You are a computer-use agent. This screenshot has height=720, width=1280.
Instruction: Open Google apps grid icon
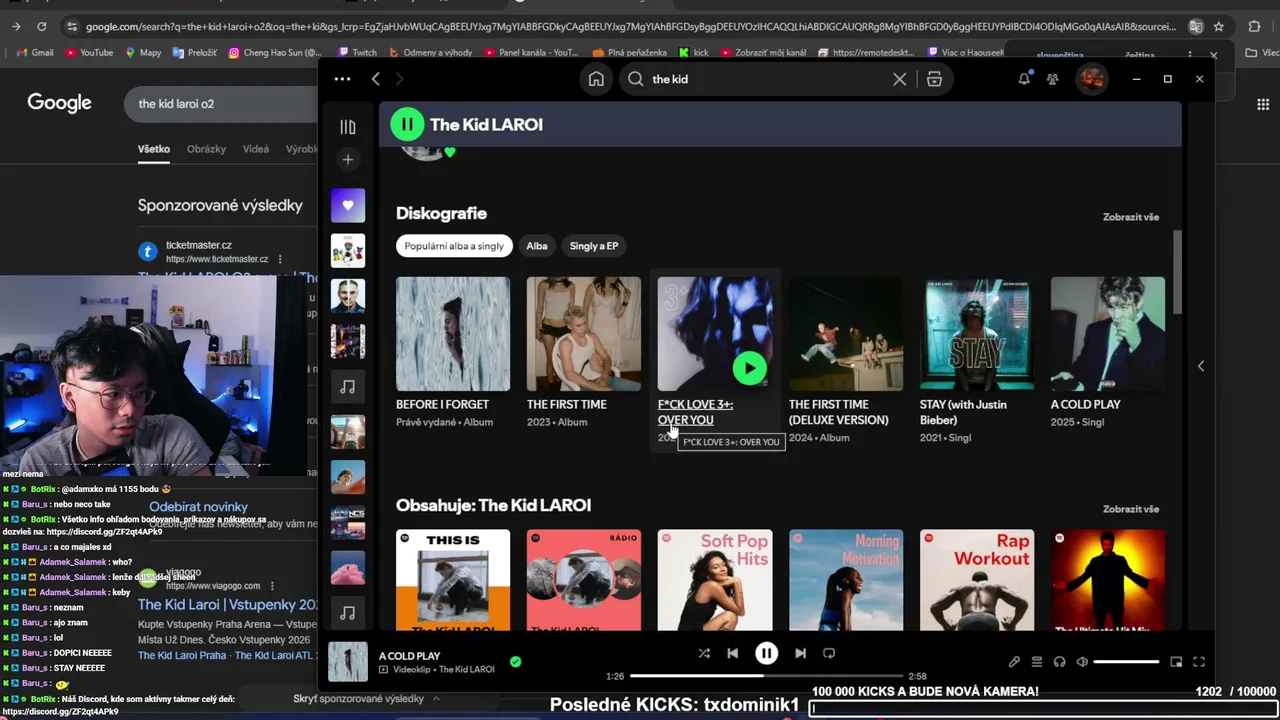pyautogui.click(x=1263, y=104)
